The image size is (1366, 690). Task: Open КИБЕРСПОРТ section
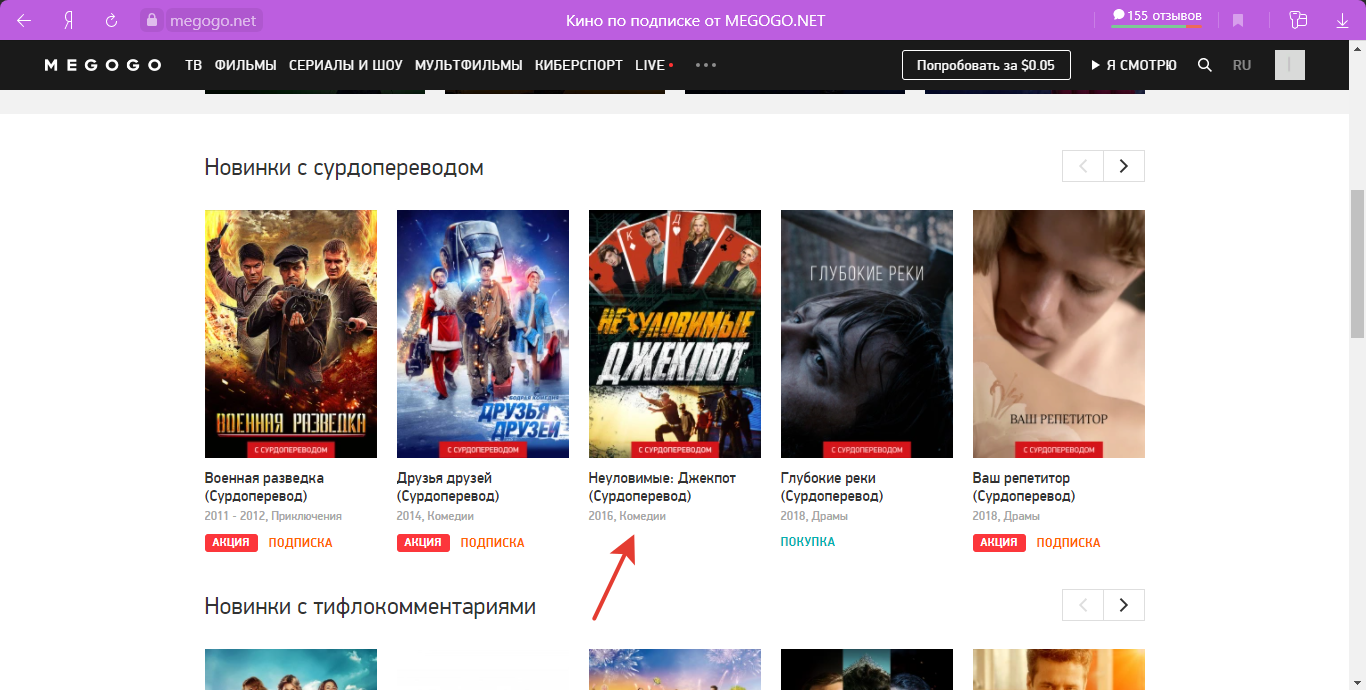click(579, 65)
